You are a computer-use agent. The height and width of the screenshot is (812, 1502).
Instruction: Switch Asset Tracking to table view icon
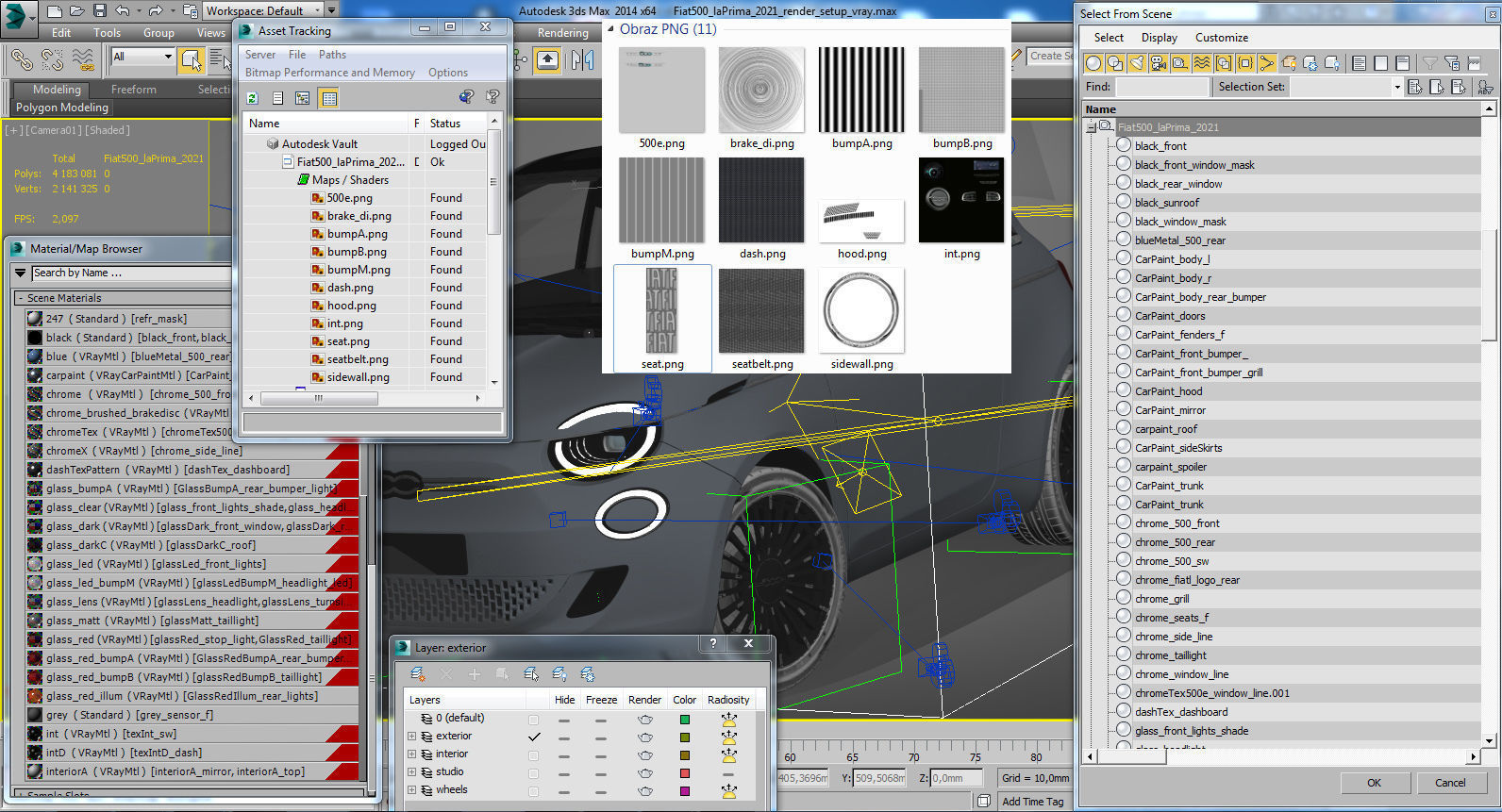click(328, 98)
